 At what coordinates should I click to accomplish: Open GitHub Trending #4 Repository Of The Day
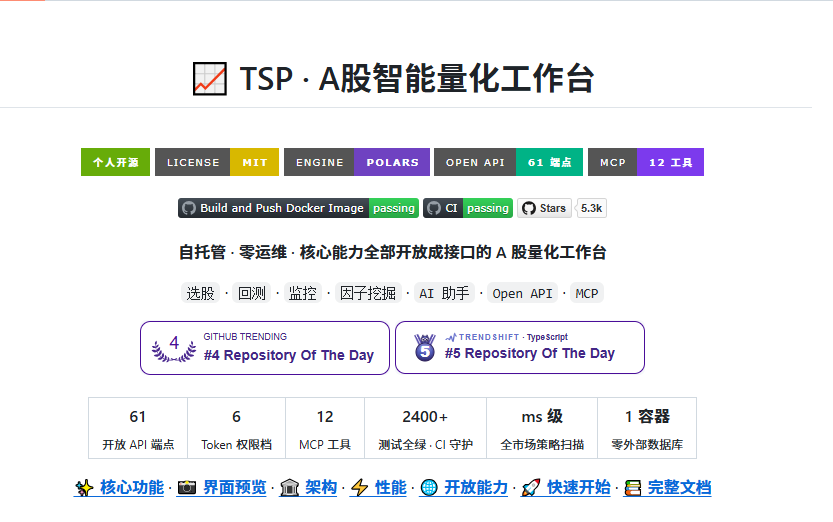265,348
